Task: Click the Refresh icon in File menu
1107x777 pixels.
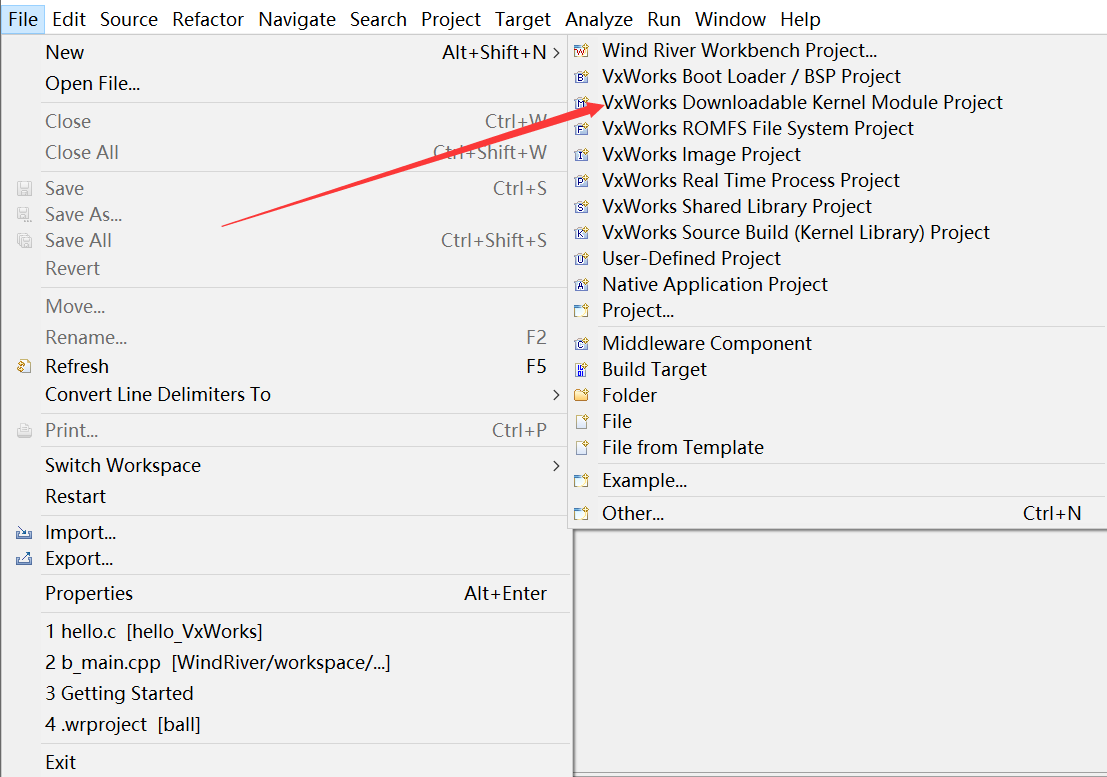Action: (x=24, y=366)
